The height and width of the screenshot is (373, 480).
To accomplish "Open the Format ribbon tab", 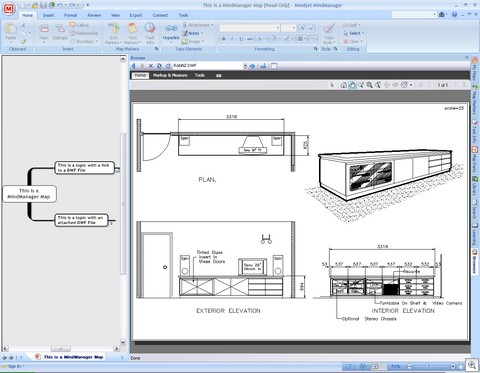I will coord(70,15).
